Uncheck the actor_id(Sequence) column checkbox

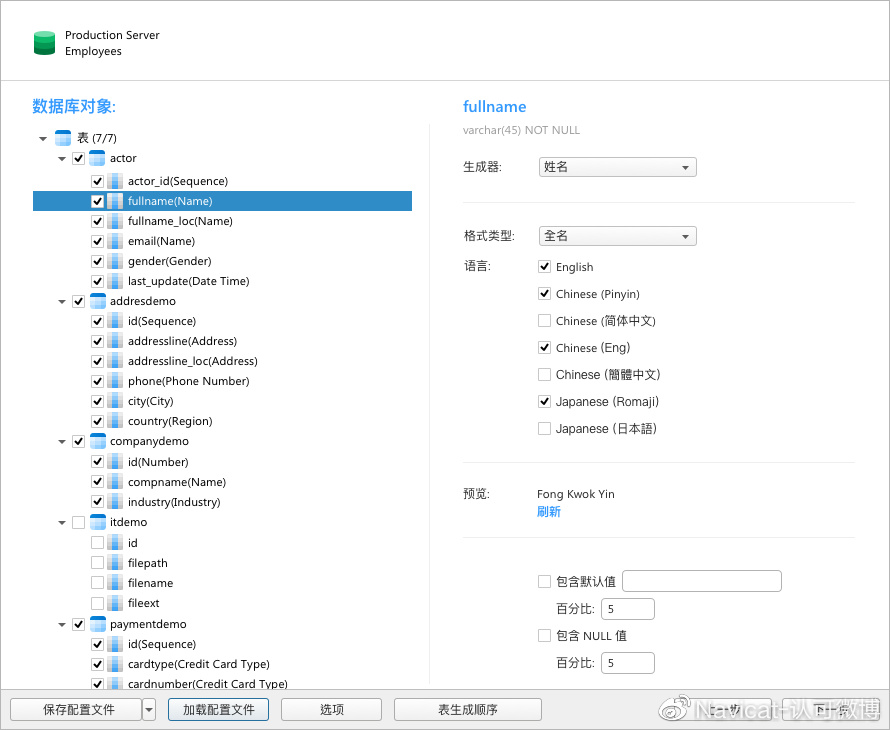pyautogui.click(x=97, y=181)
